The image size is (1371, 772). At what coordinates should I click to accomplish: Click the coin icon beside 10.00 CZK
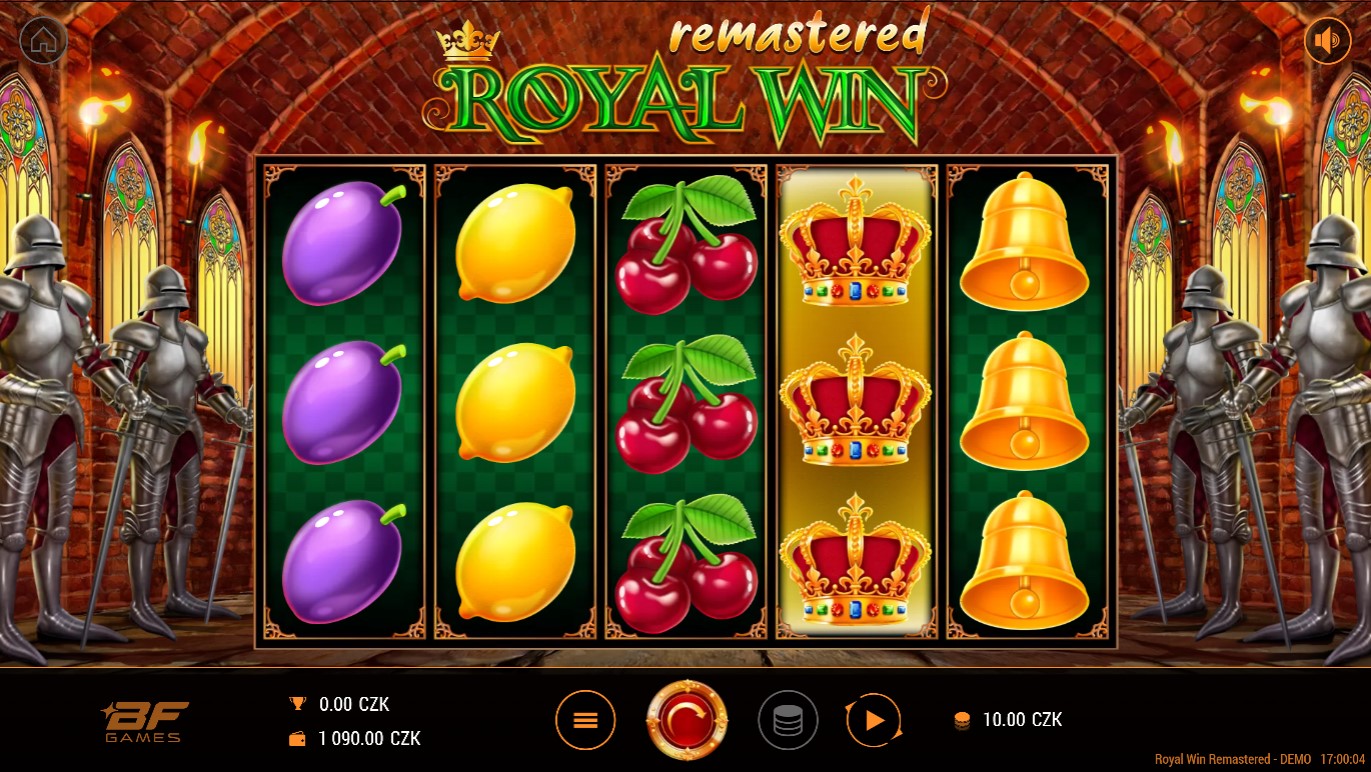point(962,720)
